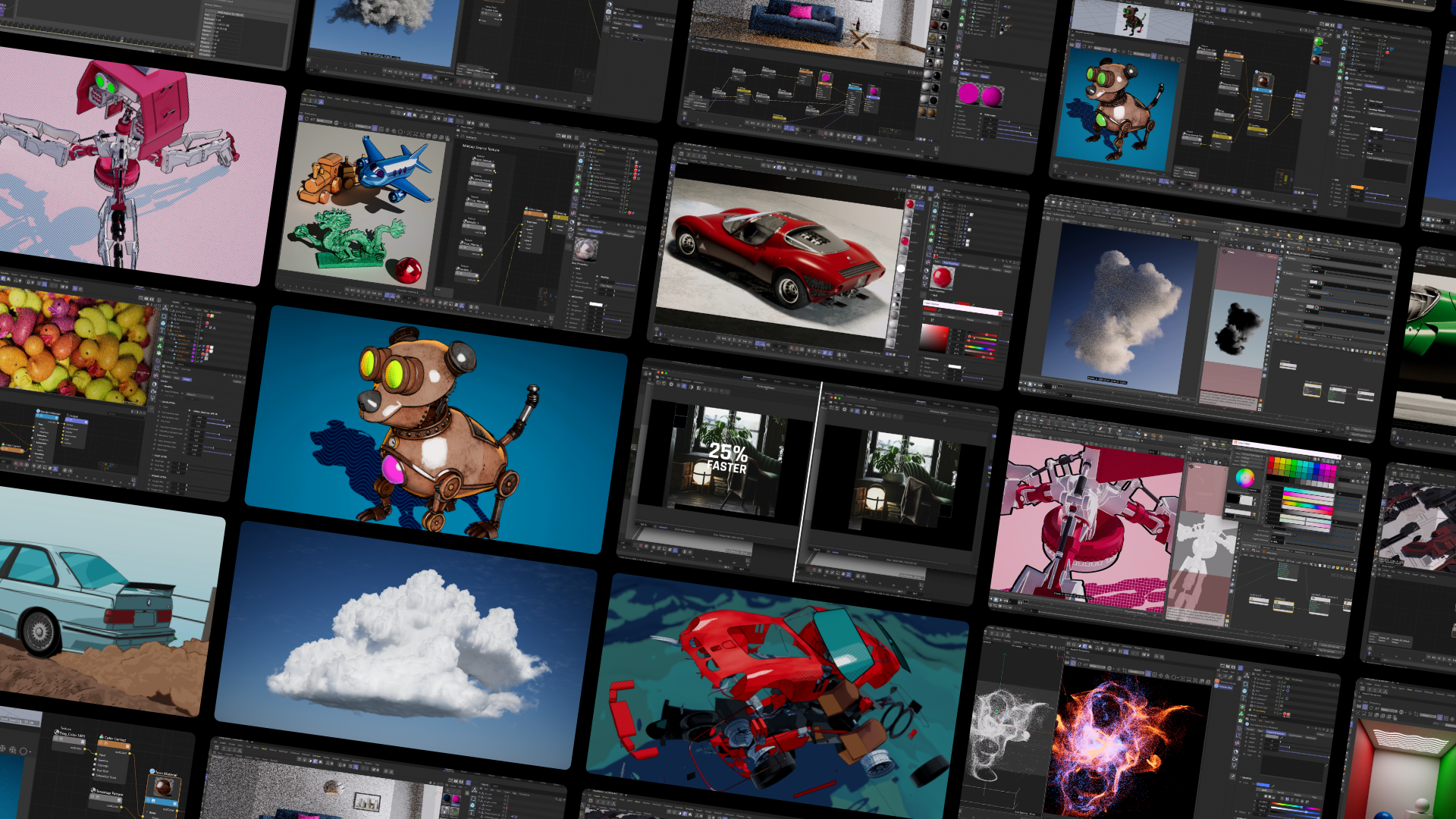
Task: Click the color wheel in the robot color editor
Action: tap(1244, 477)
